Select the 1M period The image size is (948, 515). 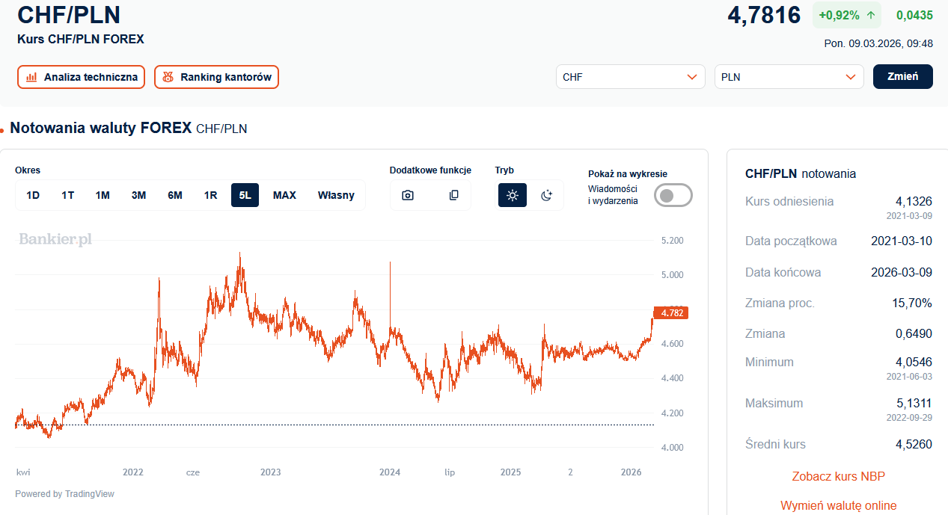[102, 195]
